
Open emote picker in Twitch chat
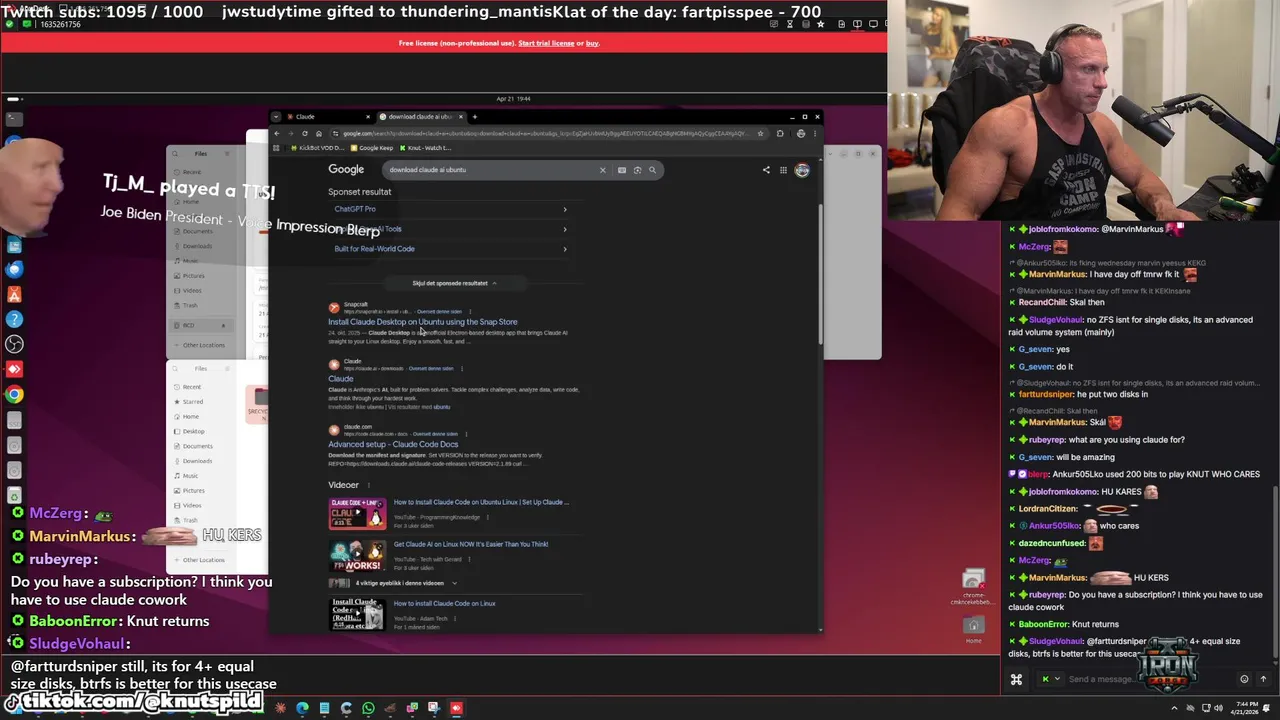pyautogui.click(x=1244, y=679)
